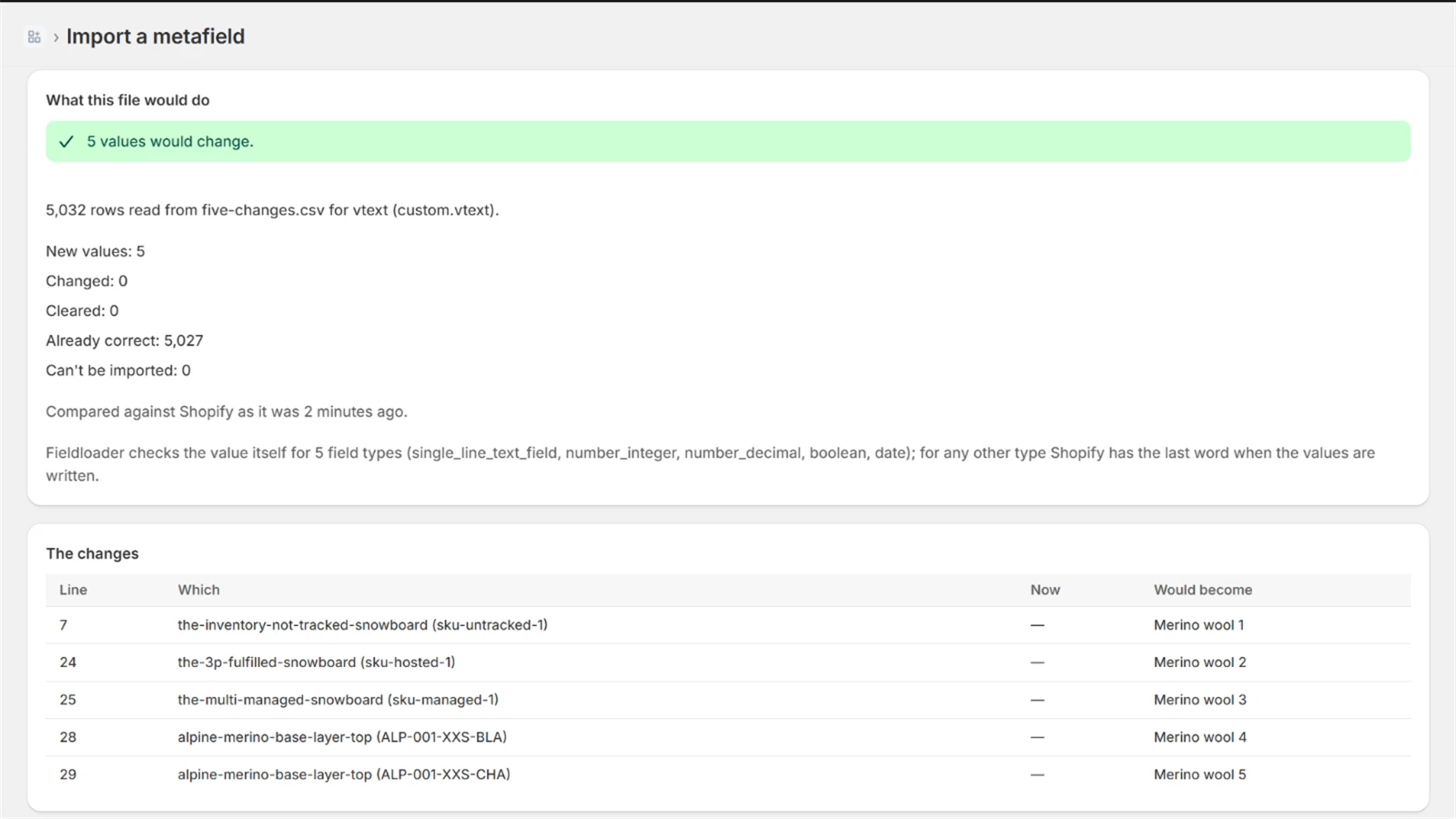Click 'The changes' section heading
The image size is (1456, 819).
(x=92, y=553)
